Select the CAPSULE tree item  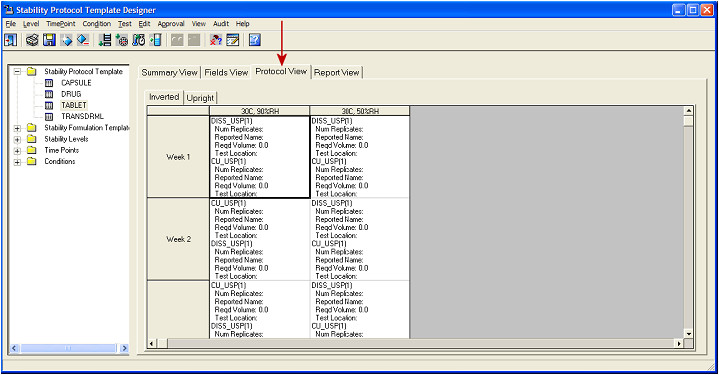click(76, 83)
